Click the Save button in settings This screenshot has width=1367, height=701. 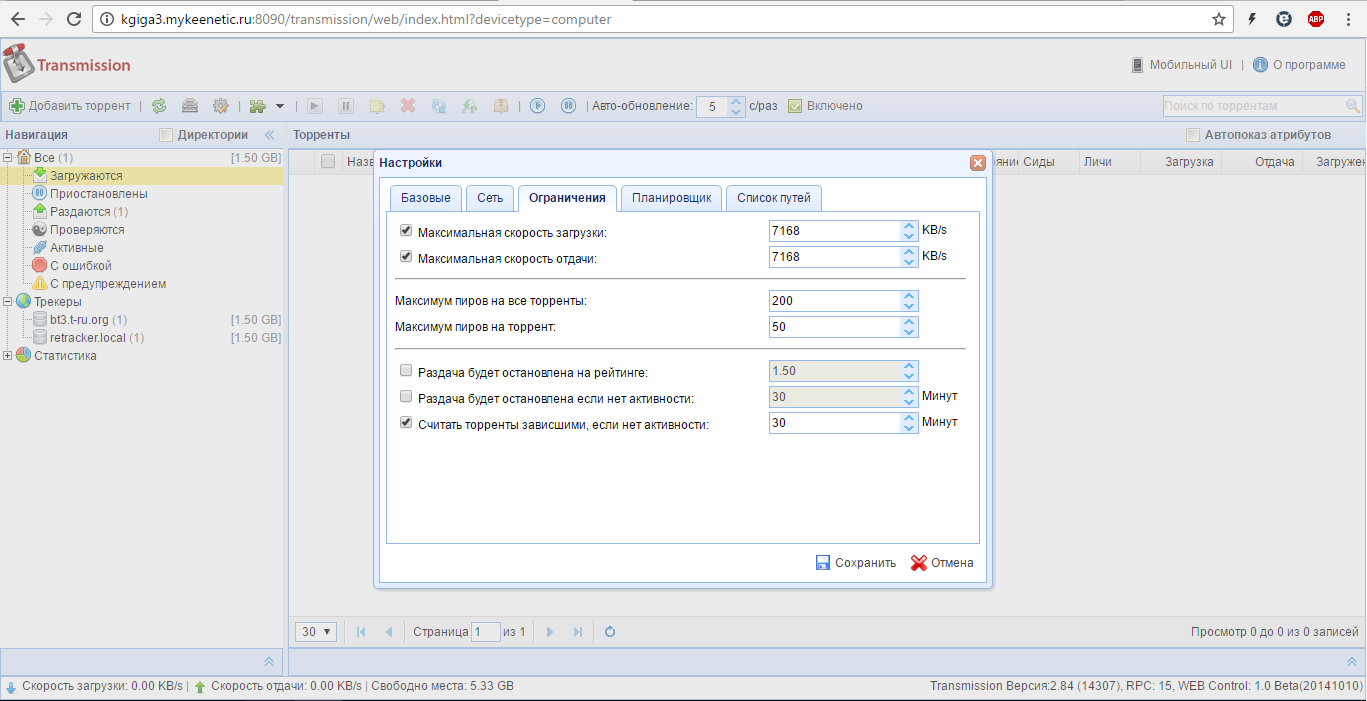pos(856,563)
